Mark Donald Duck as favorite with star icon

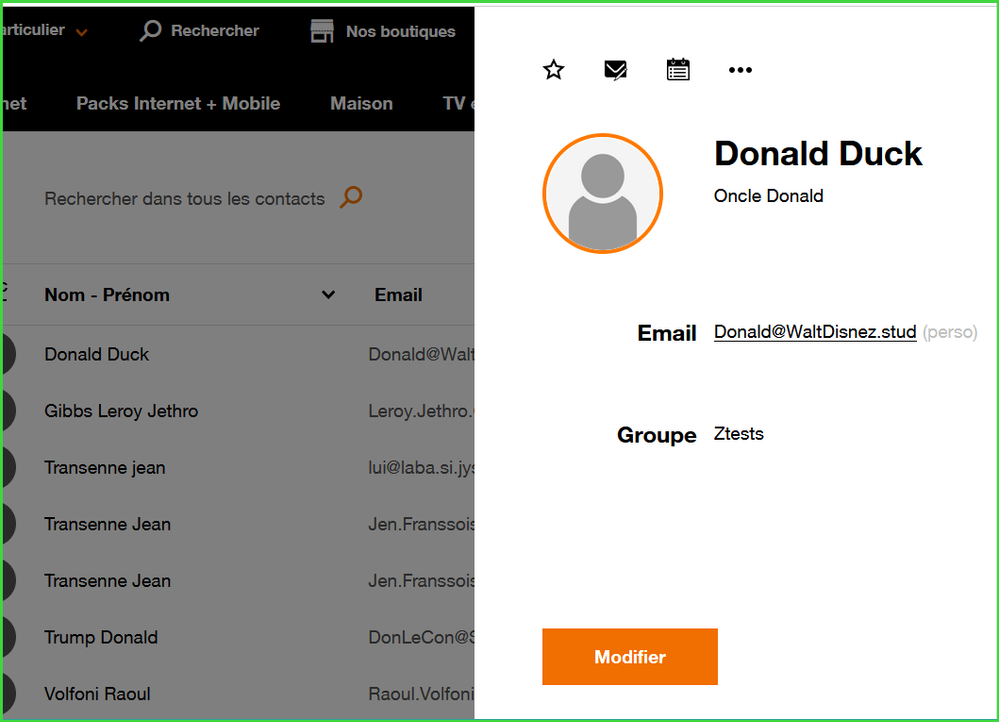[554, 69]
